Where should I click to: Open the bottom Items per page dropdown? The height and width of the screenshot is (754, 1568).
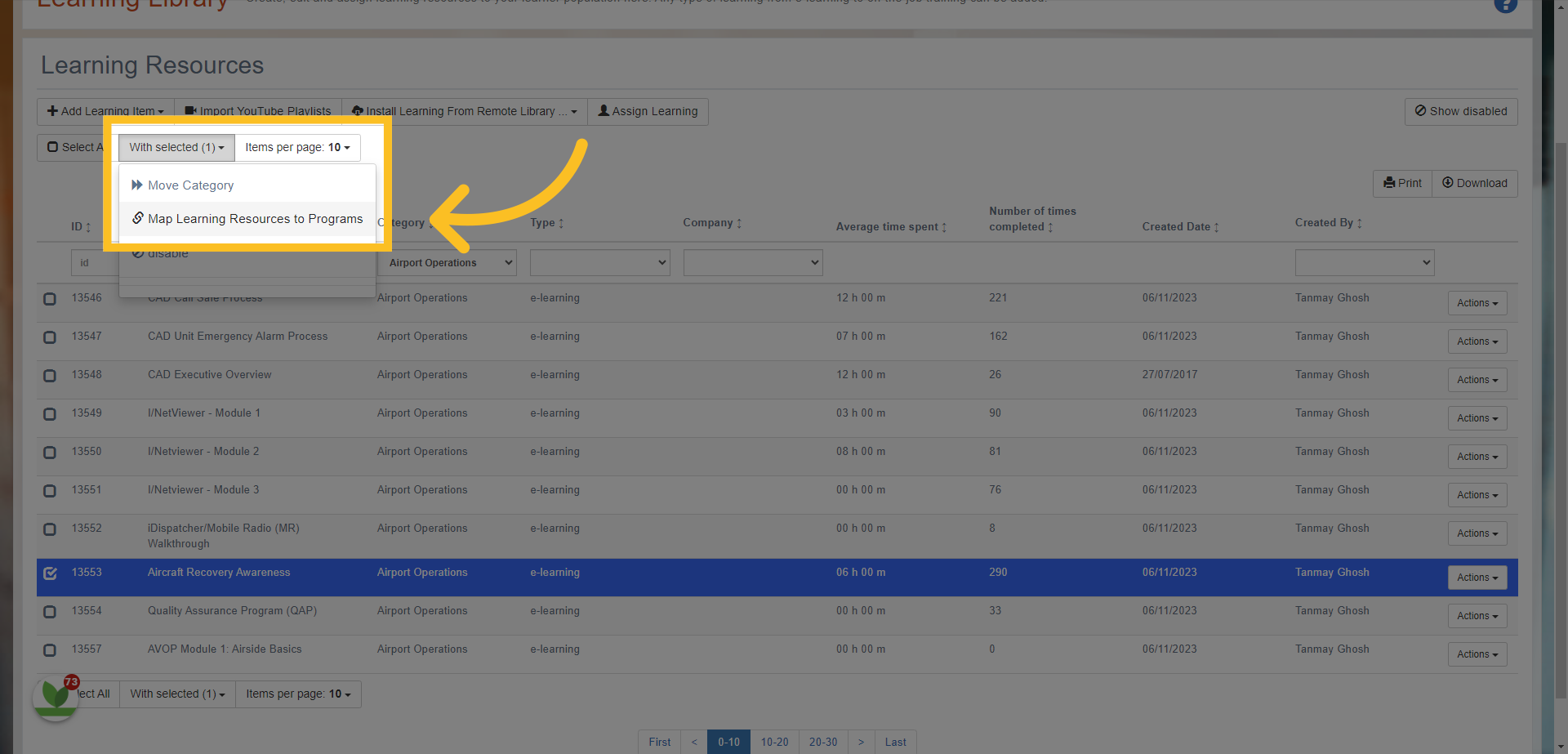[298, 694]
